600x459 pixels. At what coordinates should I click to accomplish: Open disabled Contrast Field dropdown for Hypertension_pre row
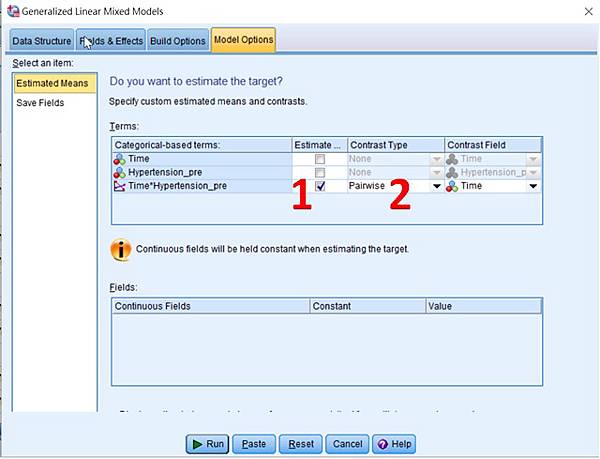click(533, 173)
